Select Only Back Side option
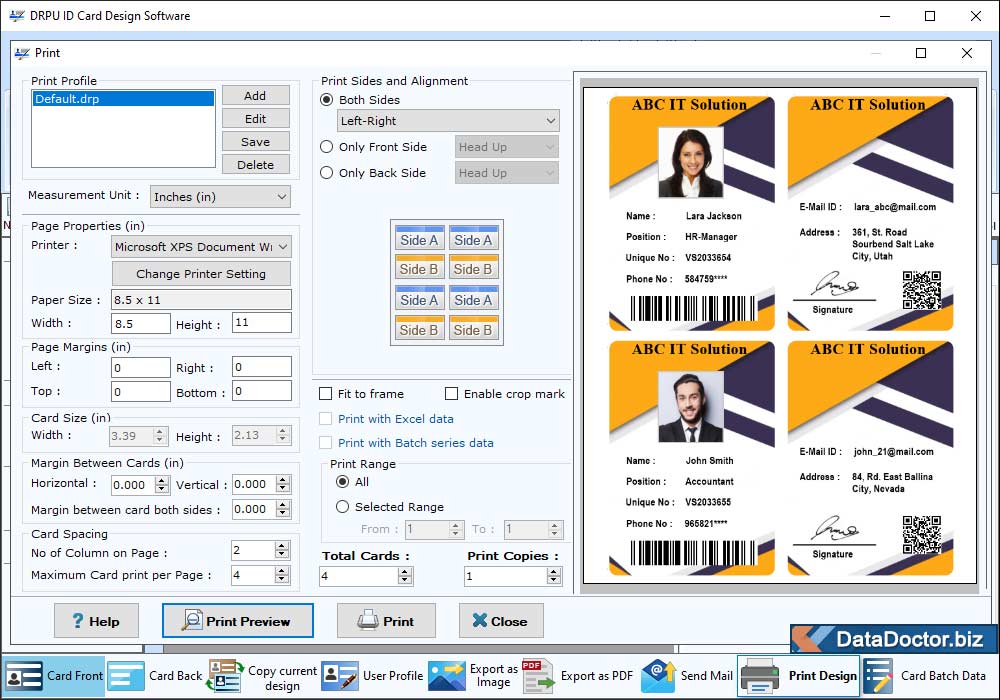 click(327, 173)
